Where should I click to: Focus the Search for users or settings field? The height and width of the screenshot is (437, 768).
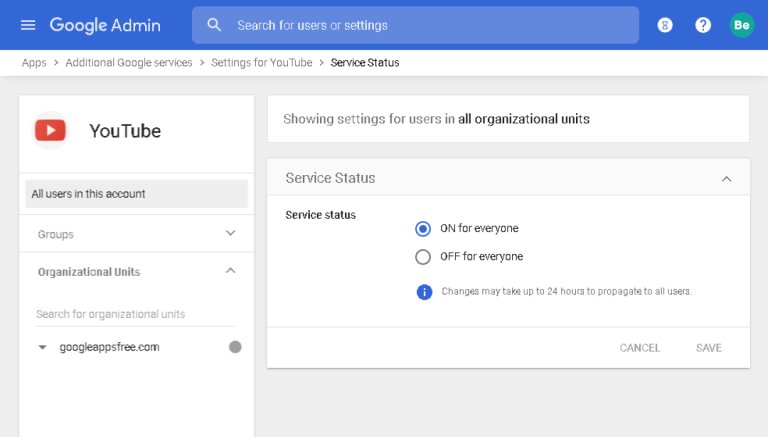415,25
